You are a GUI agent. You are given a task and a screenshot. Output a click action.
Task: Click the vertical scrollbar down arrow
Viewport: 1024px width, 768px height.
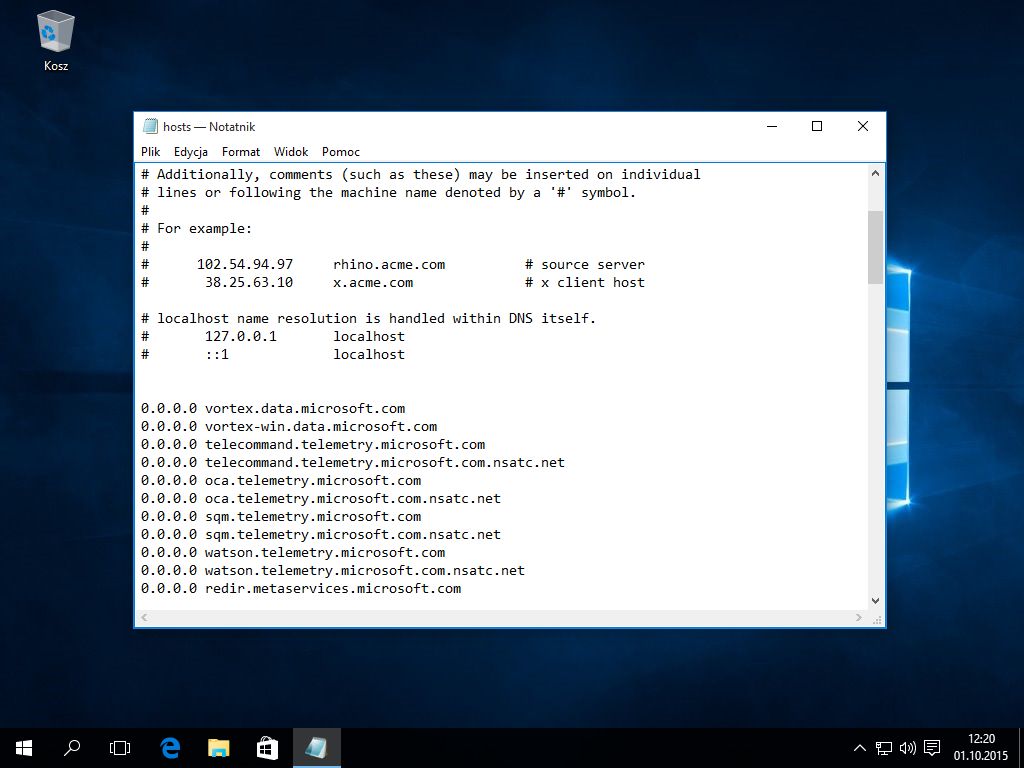[875, 601]
